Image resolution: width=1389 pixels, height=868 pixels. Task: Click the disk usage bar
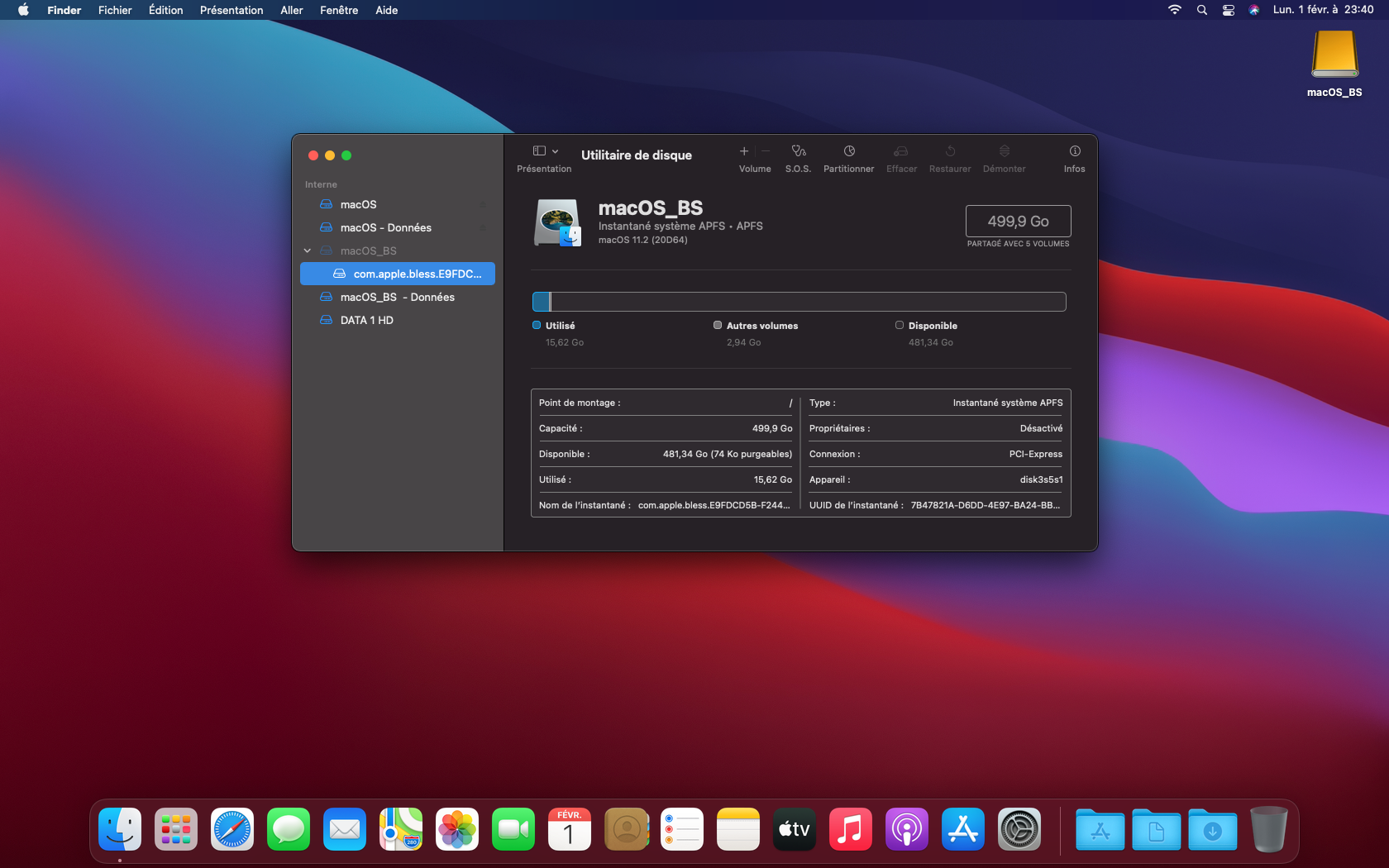point(800,302)
